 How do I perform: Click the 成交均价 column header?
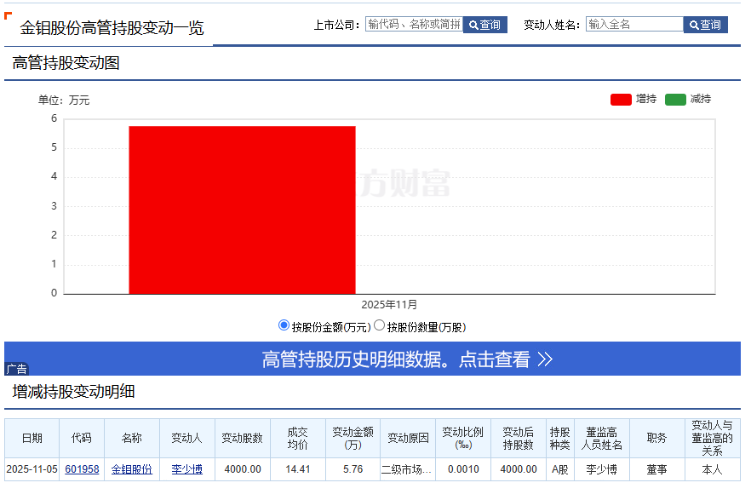tap(297, 438)
